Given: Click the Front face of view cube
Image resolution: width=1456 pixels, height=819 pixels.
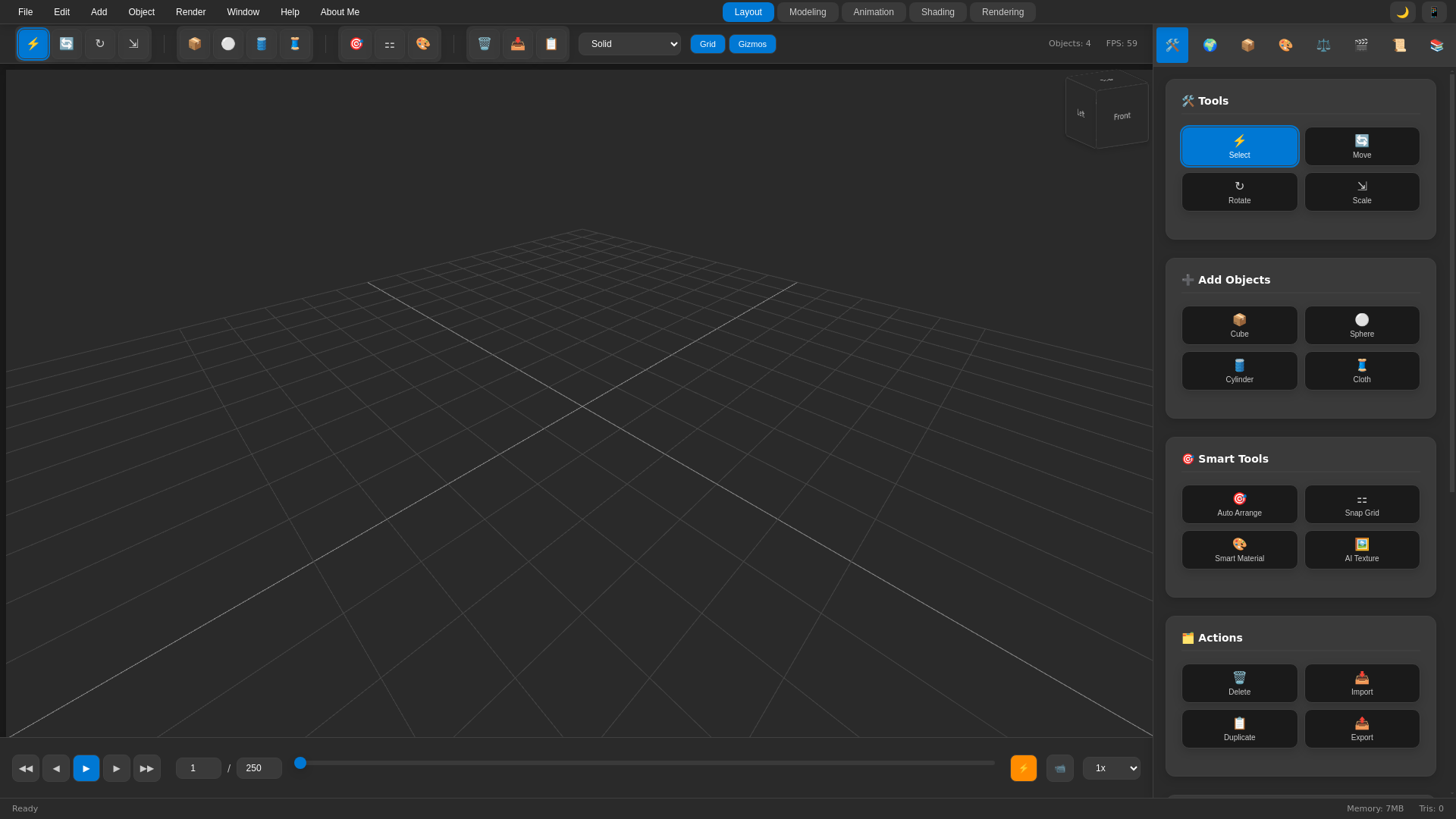Looking at the screenshot, I should [1122, 116].
